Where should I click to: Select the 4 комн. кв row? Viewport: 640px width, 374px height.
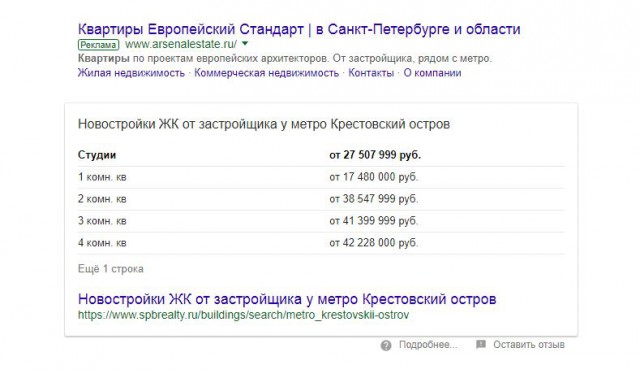(x=321, y=243)
